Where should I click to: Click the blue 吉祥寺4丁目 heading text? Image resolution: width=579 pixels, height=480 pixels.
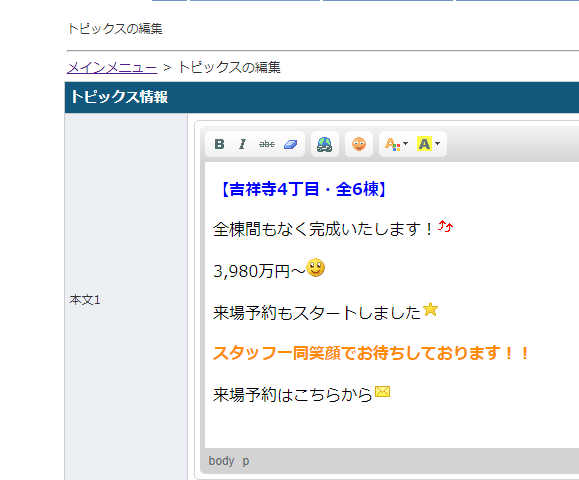coord(303,189)
